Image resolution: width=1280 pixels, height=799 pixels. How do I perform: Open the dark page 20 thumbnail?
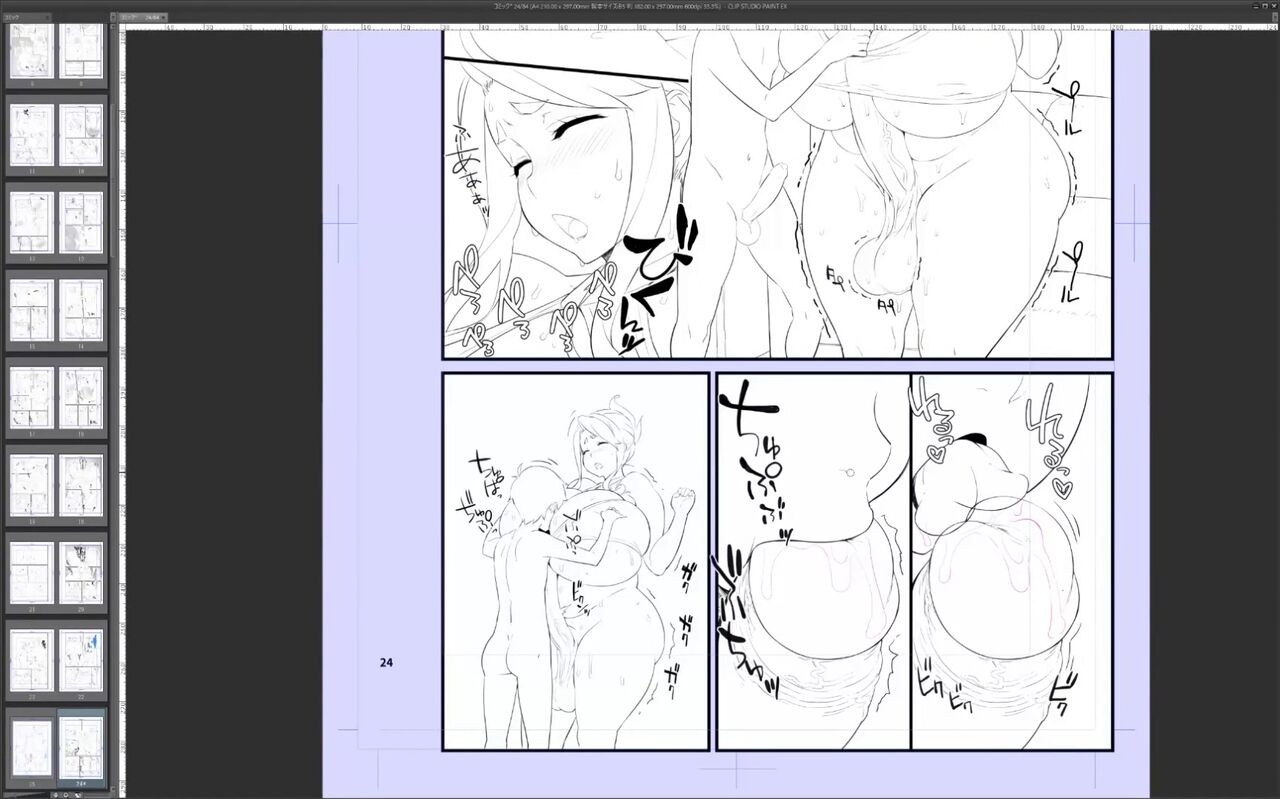click(81, 574)
